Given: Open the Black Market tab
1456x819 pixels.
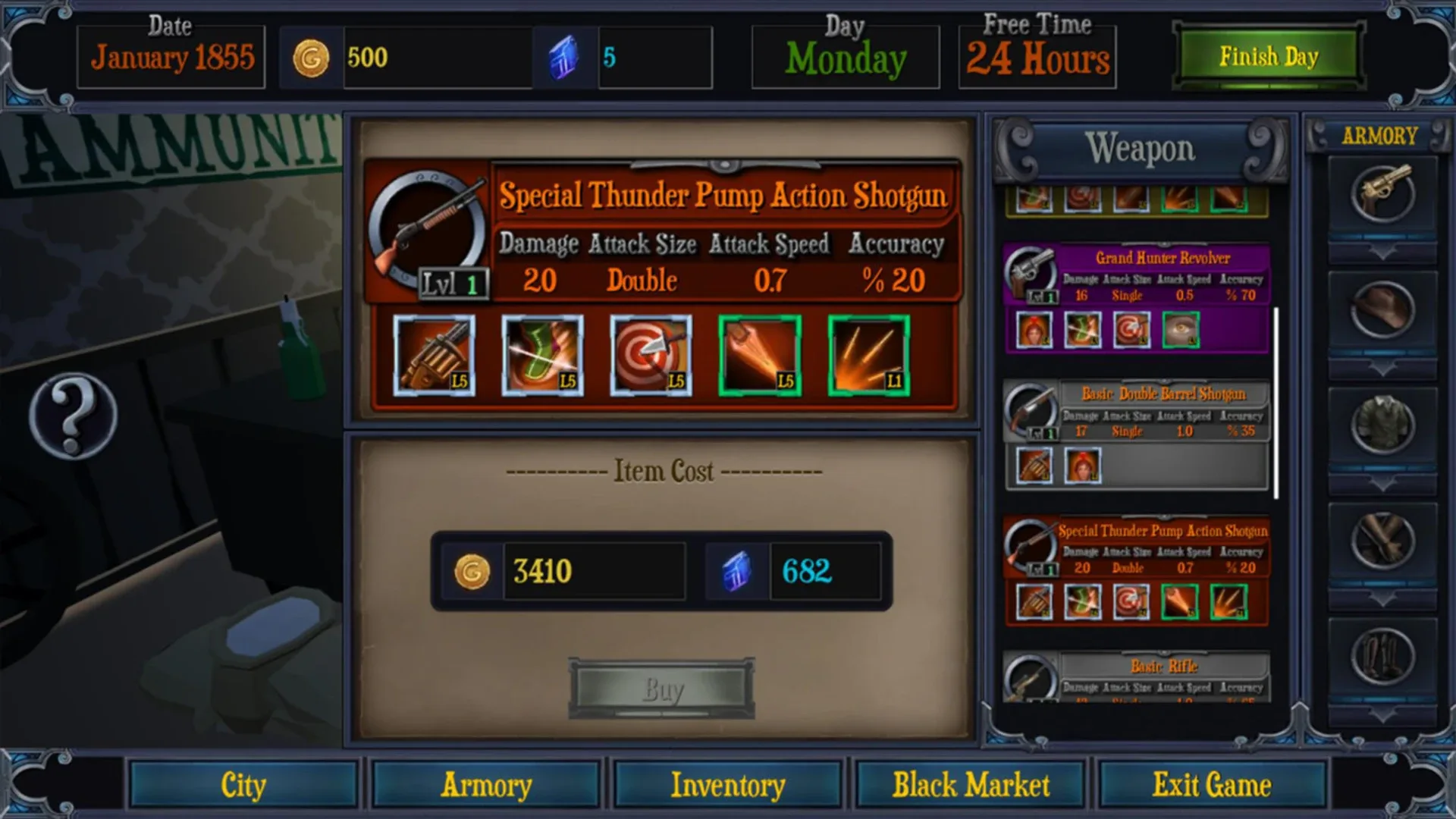Looking at the screenshot, I should click(x=971, y=785).
